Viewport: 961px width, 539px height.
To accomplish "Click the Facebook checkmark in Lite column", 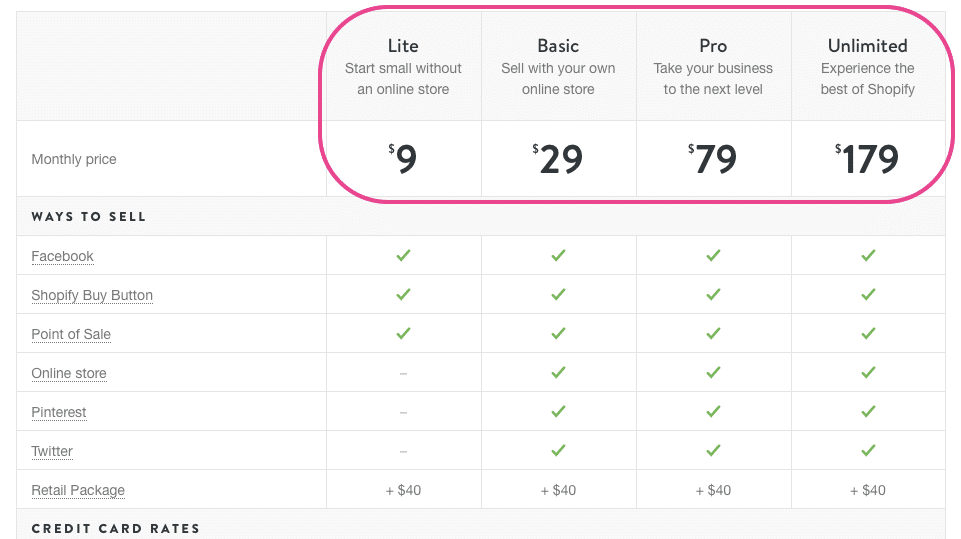I will (x=403, y=256).
